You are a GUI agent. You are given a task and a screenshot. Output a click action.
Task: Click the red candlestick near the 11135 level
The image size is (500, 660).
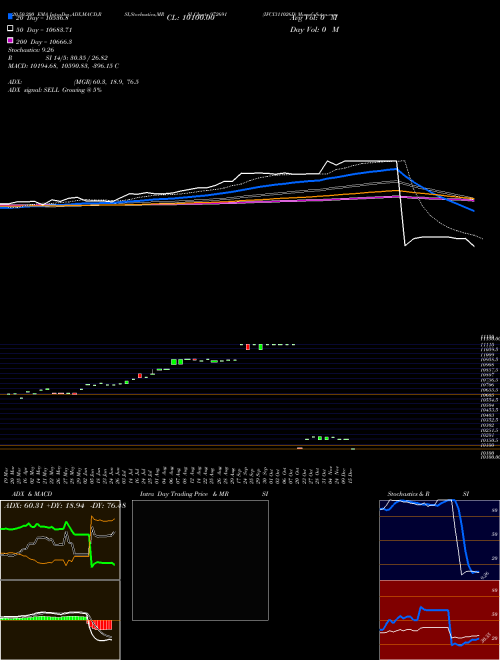(248, 347)
